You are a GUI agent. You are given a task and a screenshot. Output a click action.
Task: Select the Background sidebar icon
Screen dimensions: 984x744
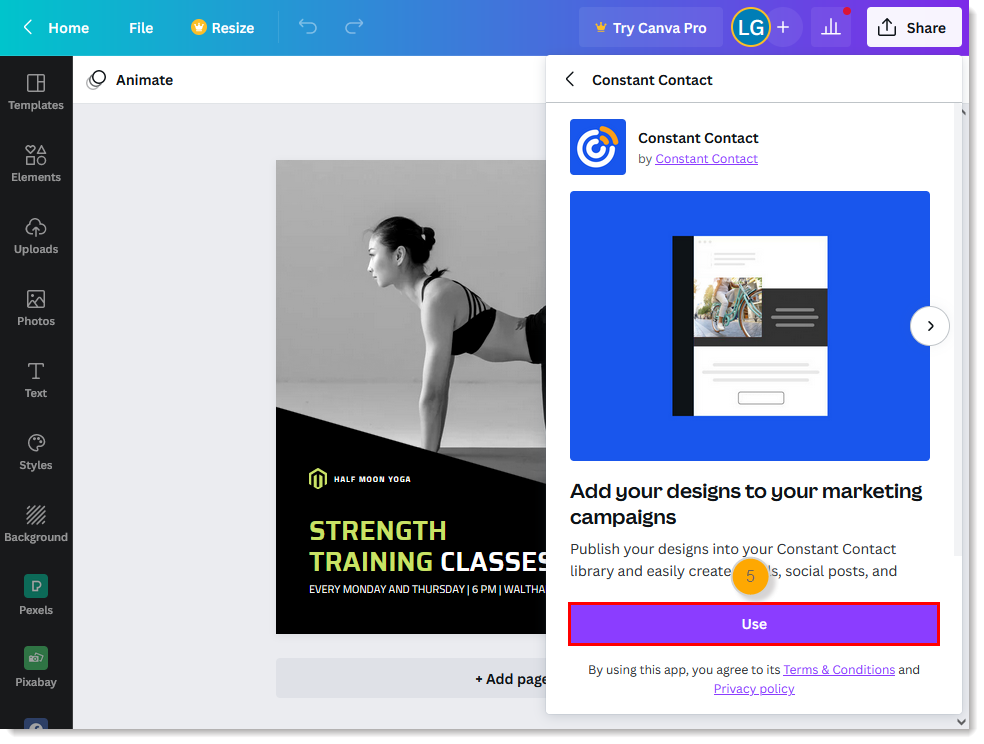[36, 523]
